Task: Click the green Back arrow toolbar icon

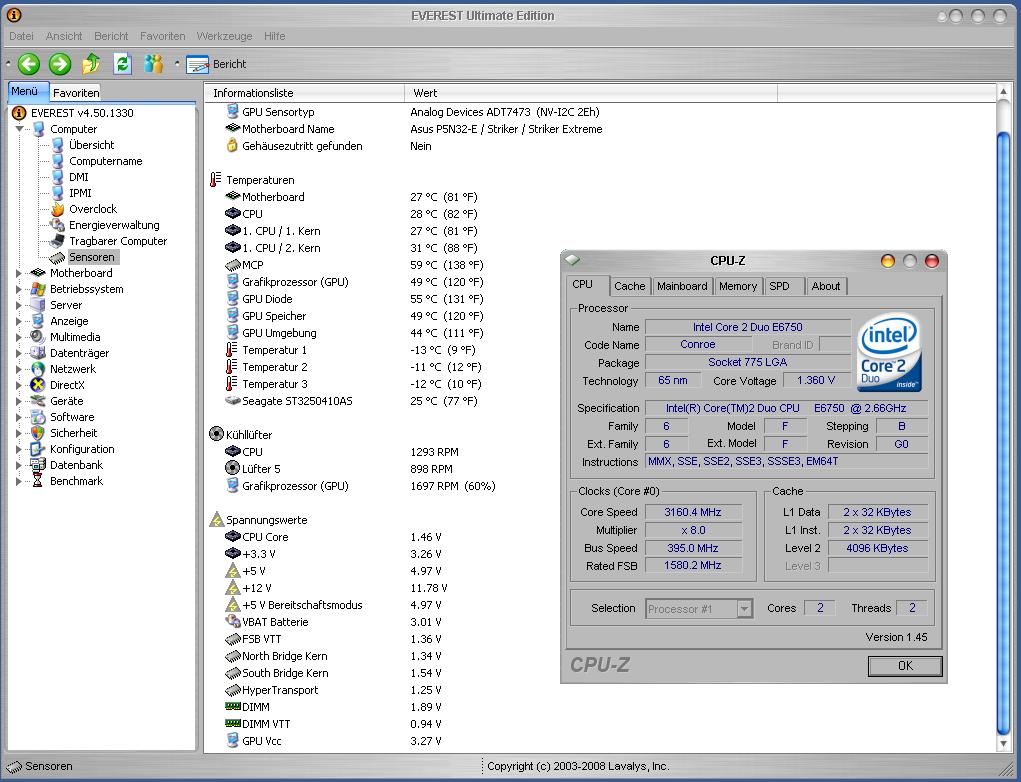Action: click(x=29, y=64)
